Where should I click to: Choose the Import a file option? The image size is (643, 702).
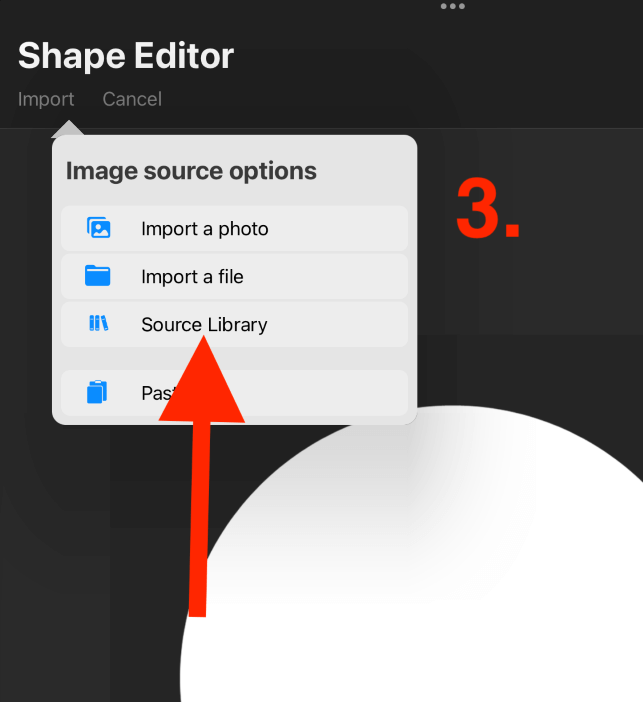coord(234,276)
